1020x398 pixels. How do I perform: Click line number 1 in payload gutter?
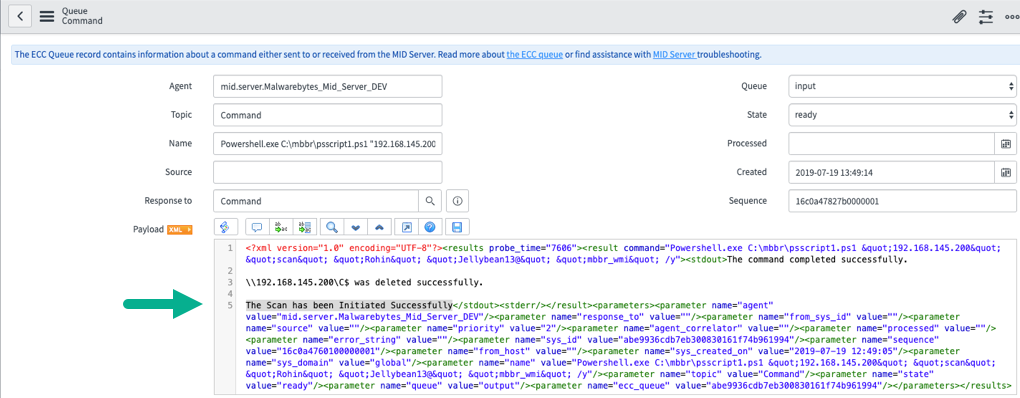pyautogui.click(x=230, y=249)
